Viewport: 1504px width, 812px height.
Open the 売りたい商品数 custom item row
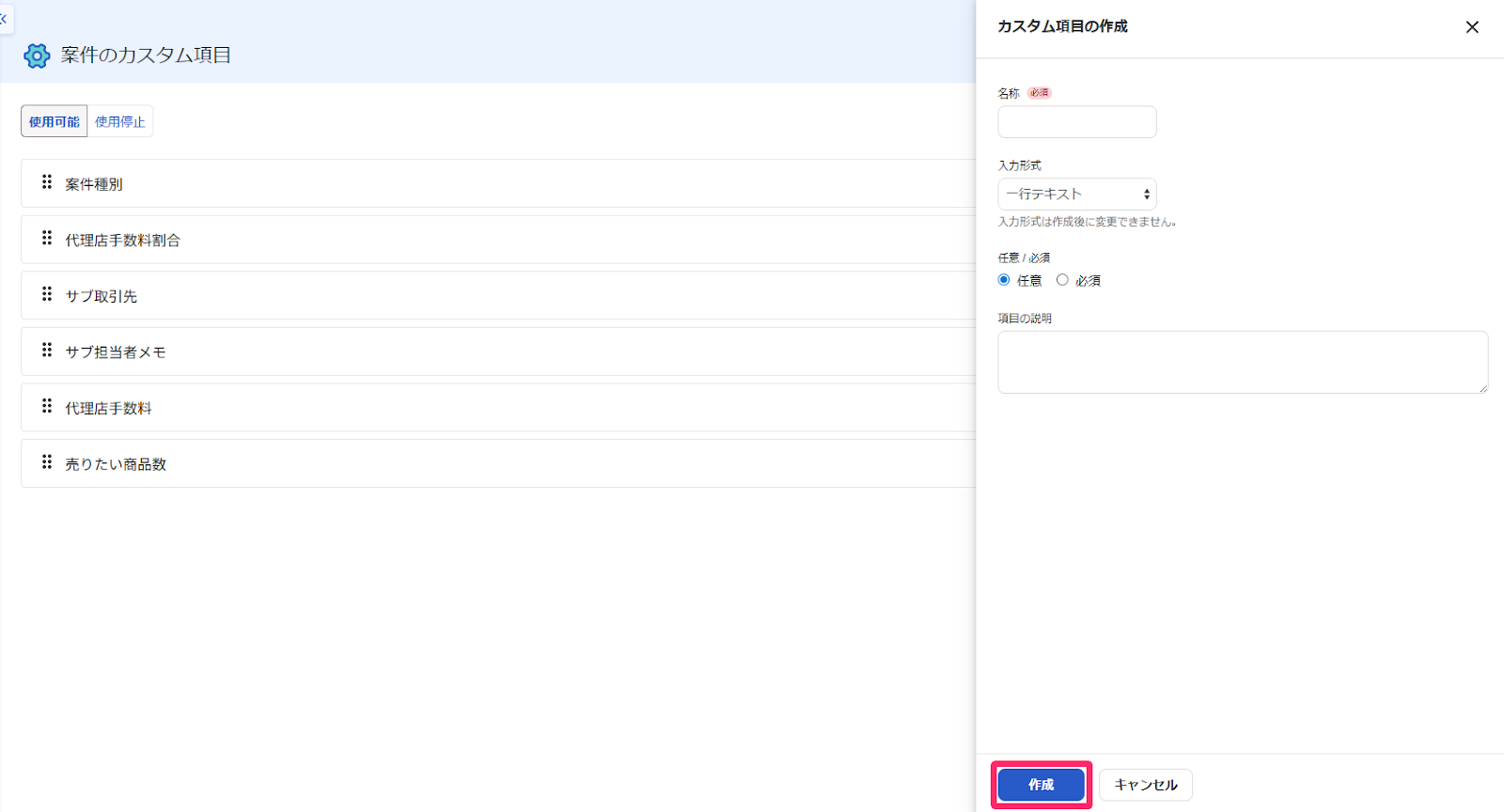[498, 463]
